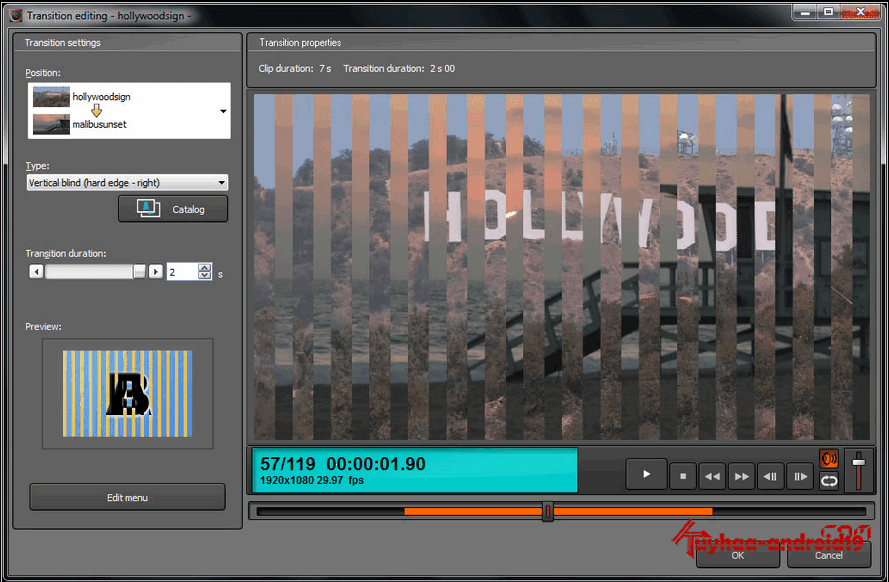
Task: Open the transition Type dropdown
Action: (127, 182)
